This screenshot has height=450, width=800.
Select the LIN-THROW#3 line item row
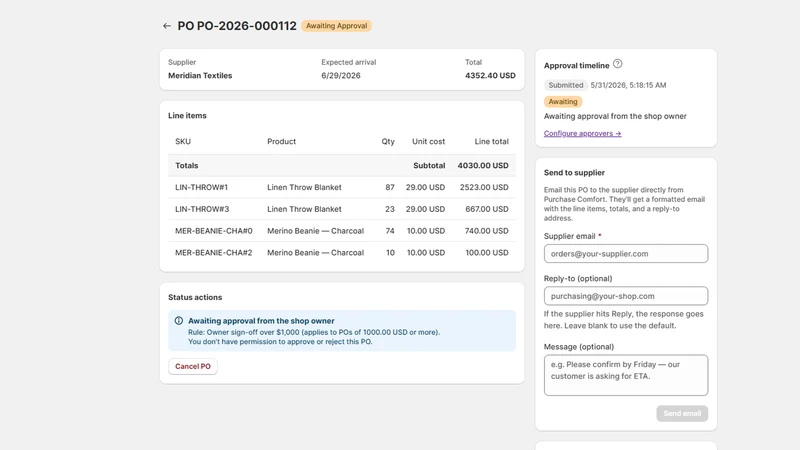[342, 209]
